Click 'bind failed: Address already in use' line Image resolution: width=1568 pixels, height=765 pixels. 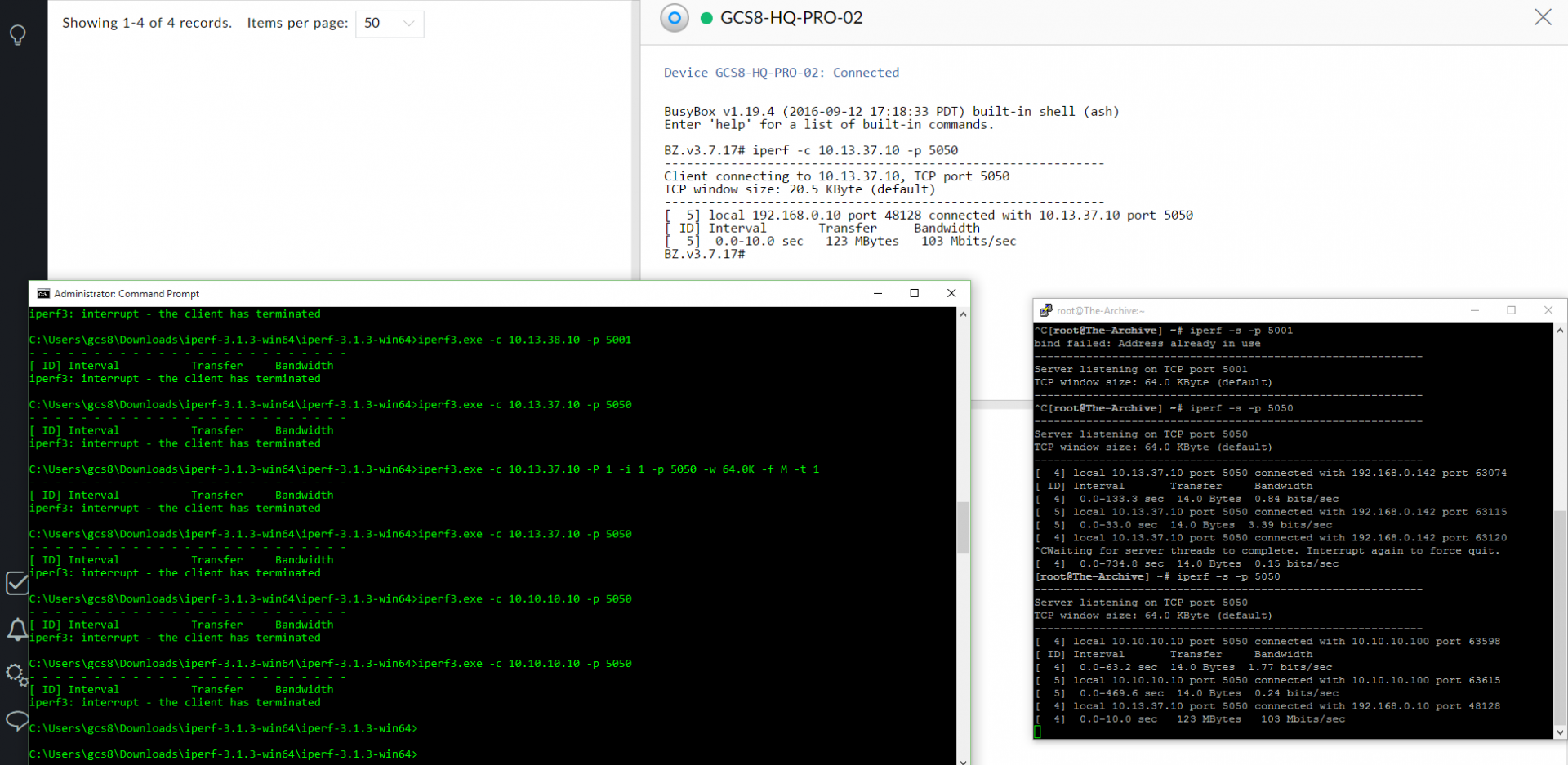point(1147,344)
